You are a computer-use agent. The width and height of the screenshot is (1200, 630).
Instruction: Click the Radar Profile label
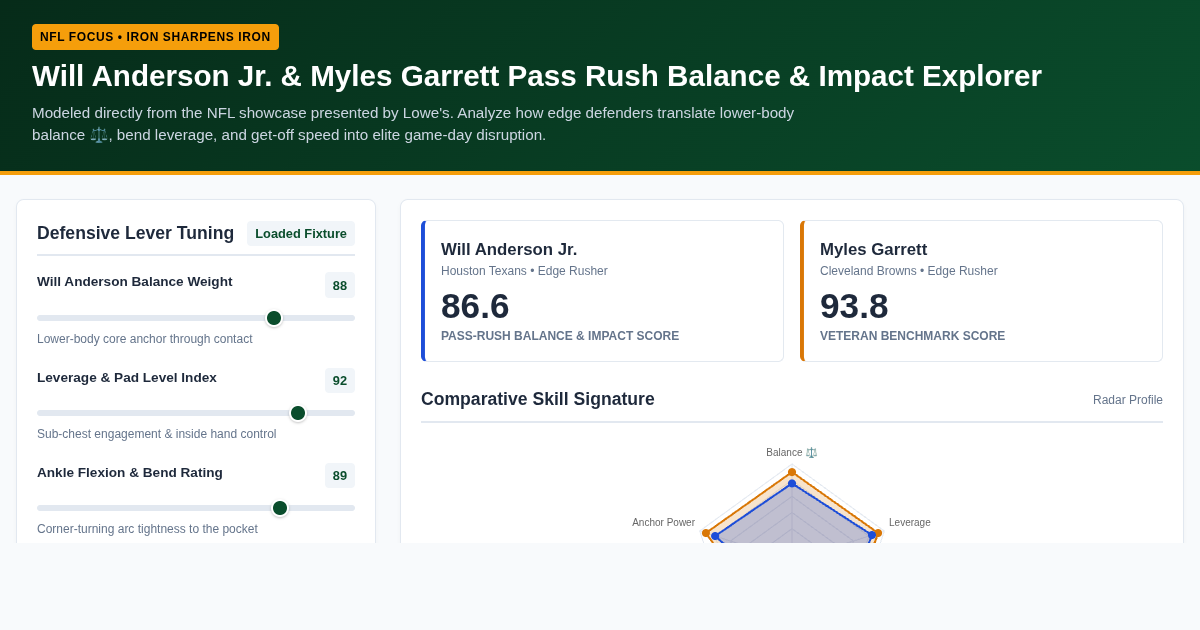1128,400
